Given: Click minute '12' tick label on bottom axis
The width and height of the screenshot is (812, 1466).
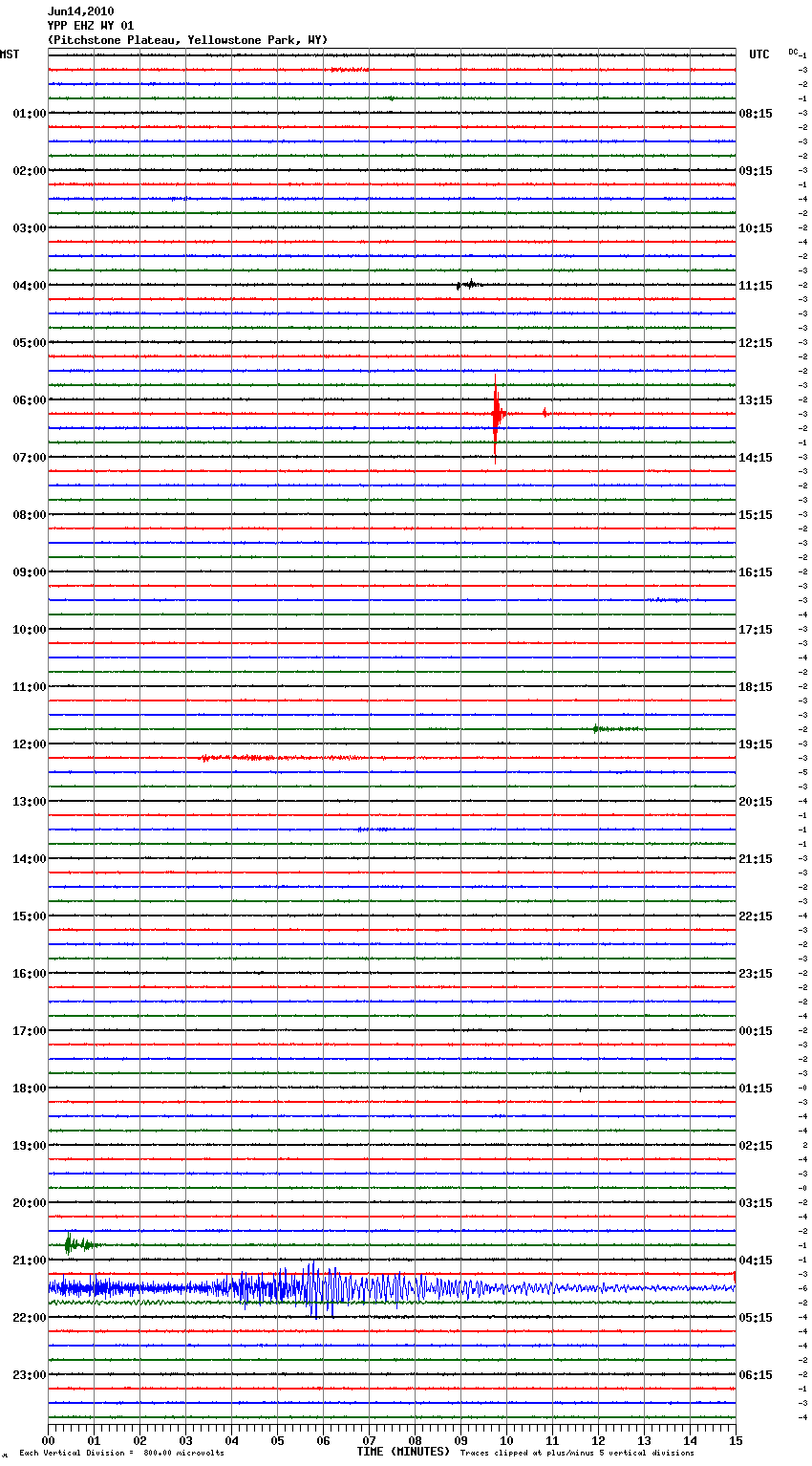Looking at the screenshot, I should point(598,1440).
